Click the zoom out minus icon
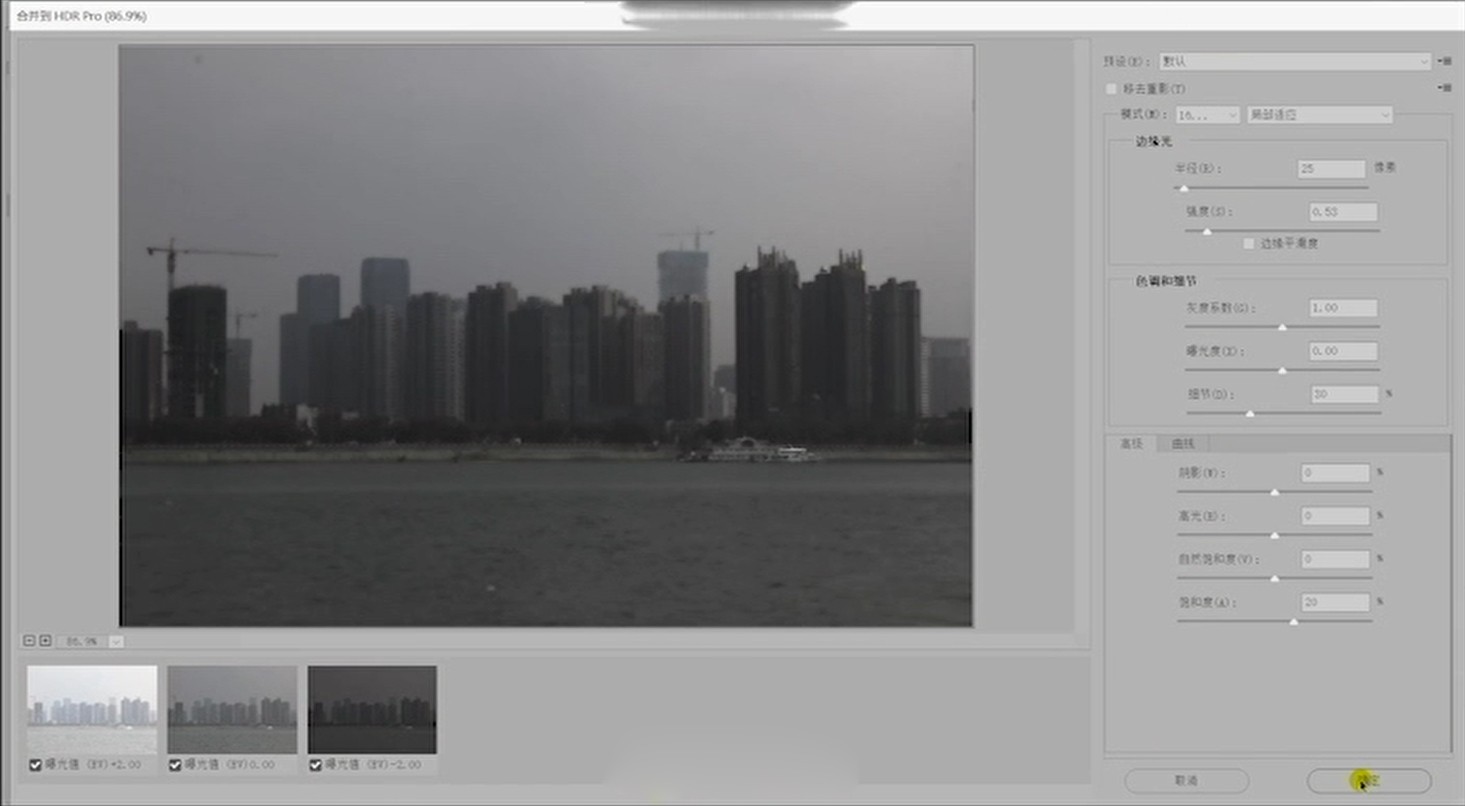 (30, 640)
